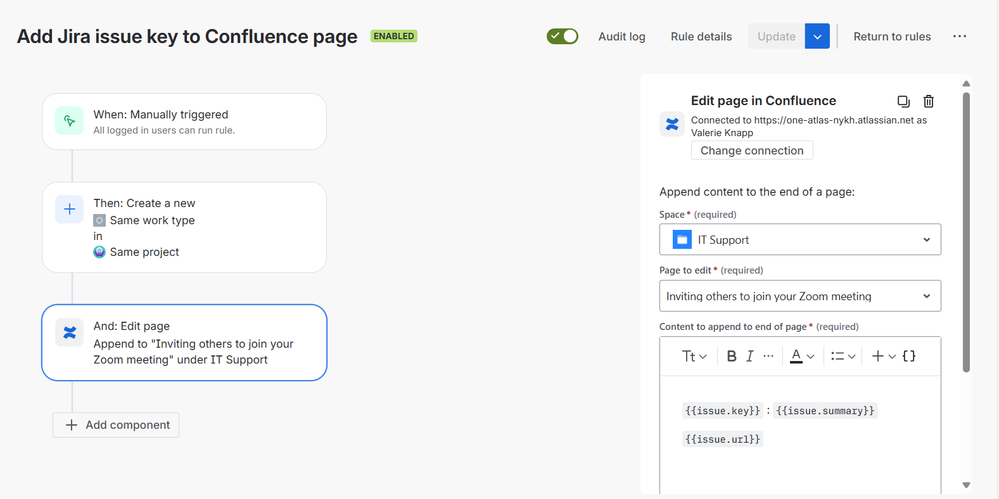The image size is (999, 499).
Task: Toggle the rule enabled switch
Action: coord(562,36)
